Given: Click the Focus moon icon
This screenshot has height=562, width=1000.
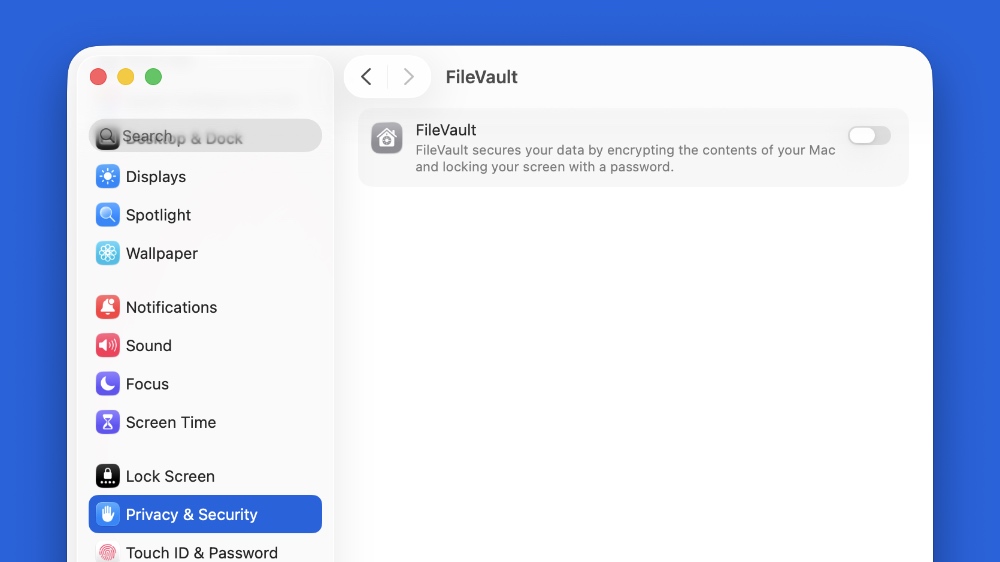Looking at the screenshot, I should [x=107, y=384].
